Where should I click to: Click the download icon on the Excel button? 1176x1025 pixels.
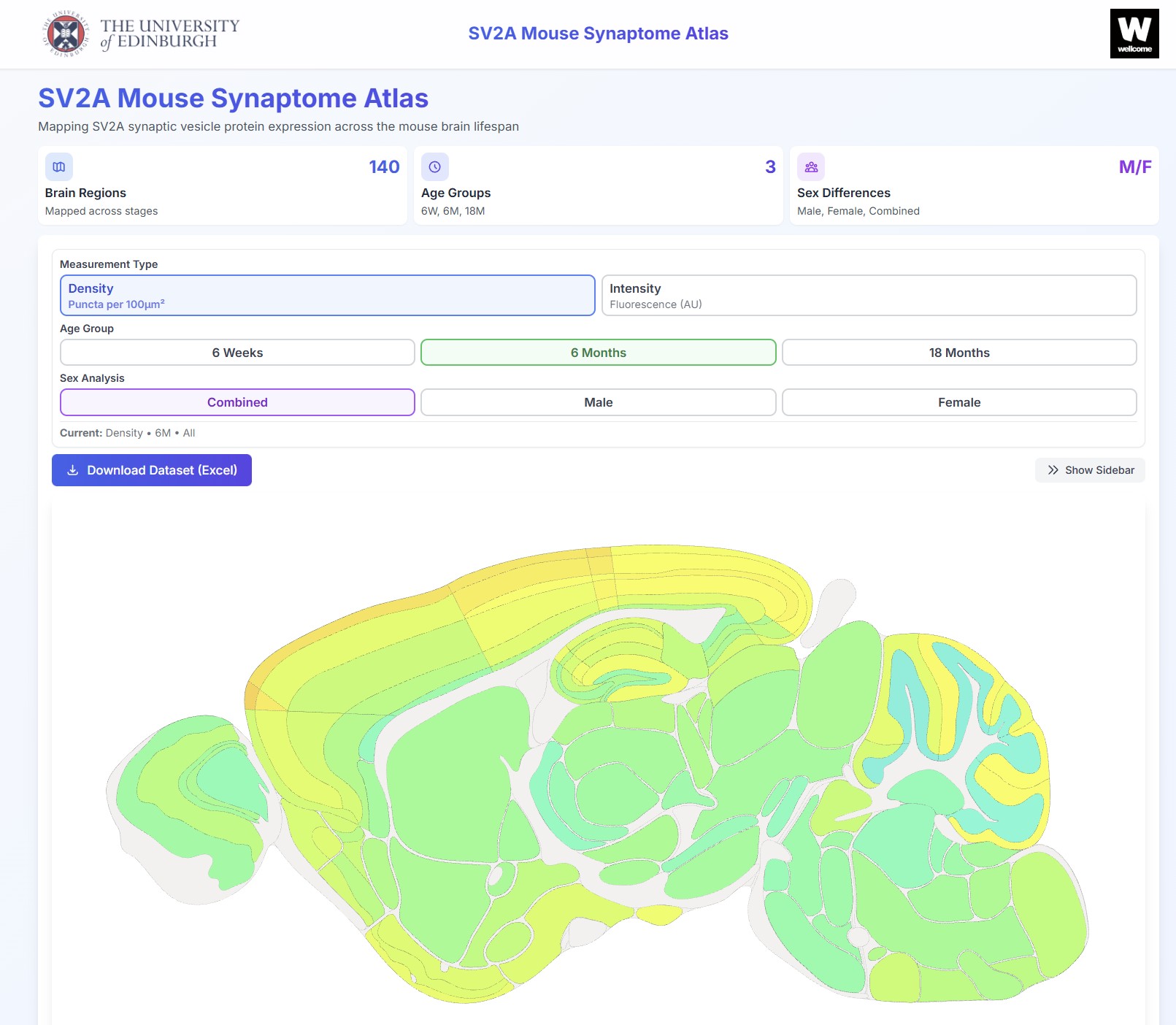tap(72, 470)
